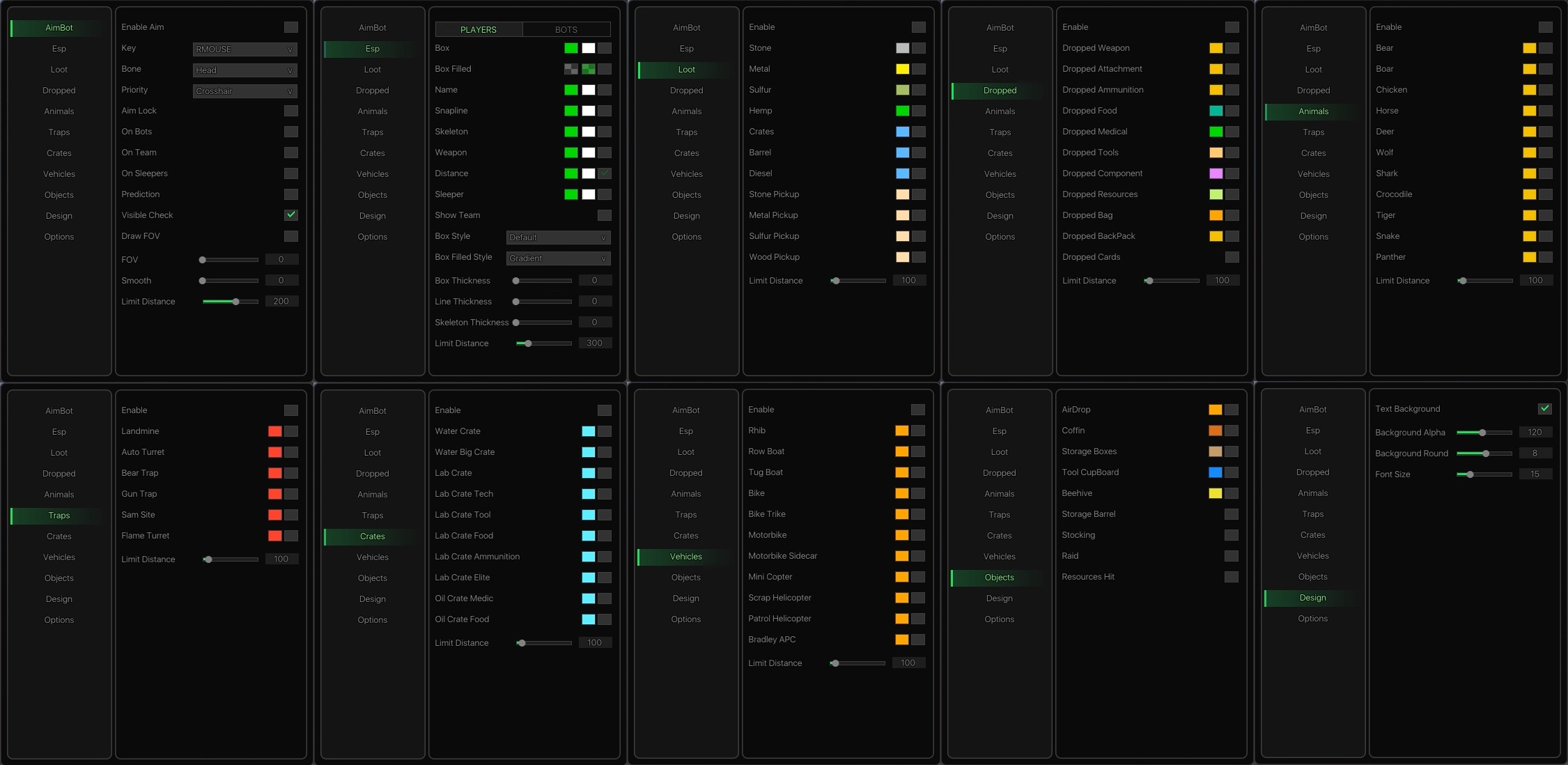Screen dimensions: 1568x765
Task: Switch to the PLAYERS tab
Action: pos(479,29)
